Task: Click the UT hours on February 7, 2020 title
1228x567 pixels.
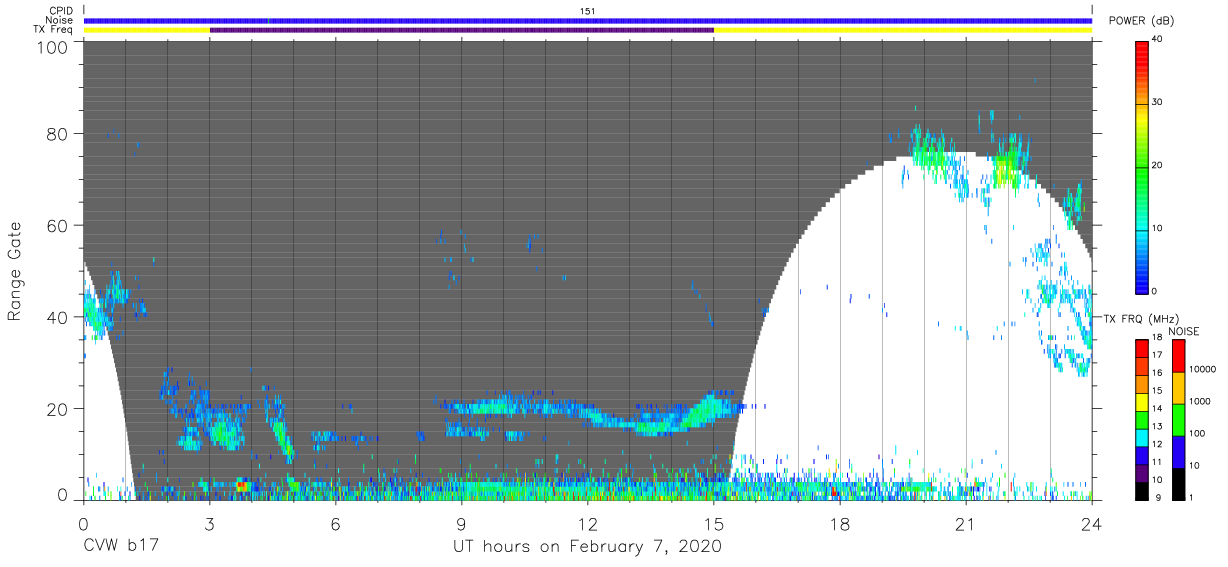Action: point(588,548)
